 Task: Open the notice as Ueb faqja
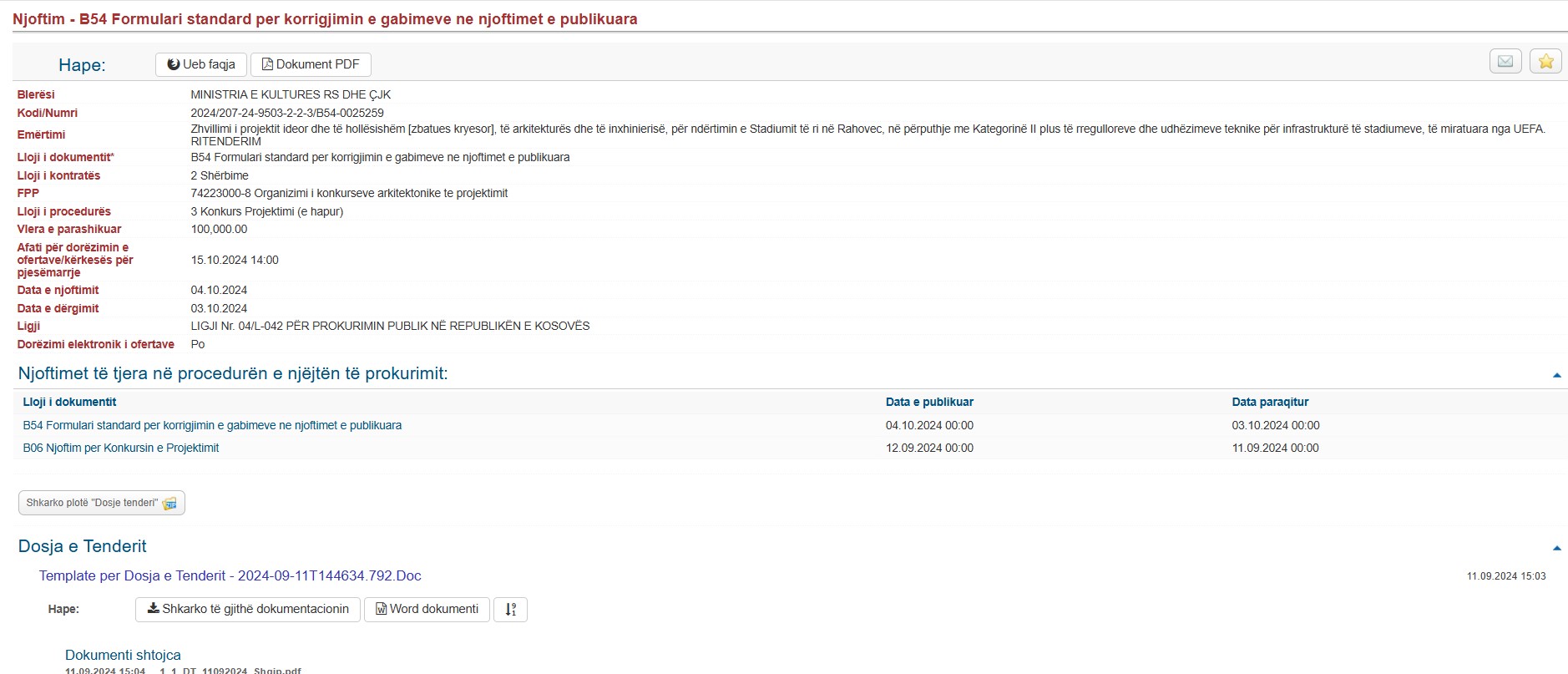(x=201, y=64)
